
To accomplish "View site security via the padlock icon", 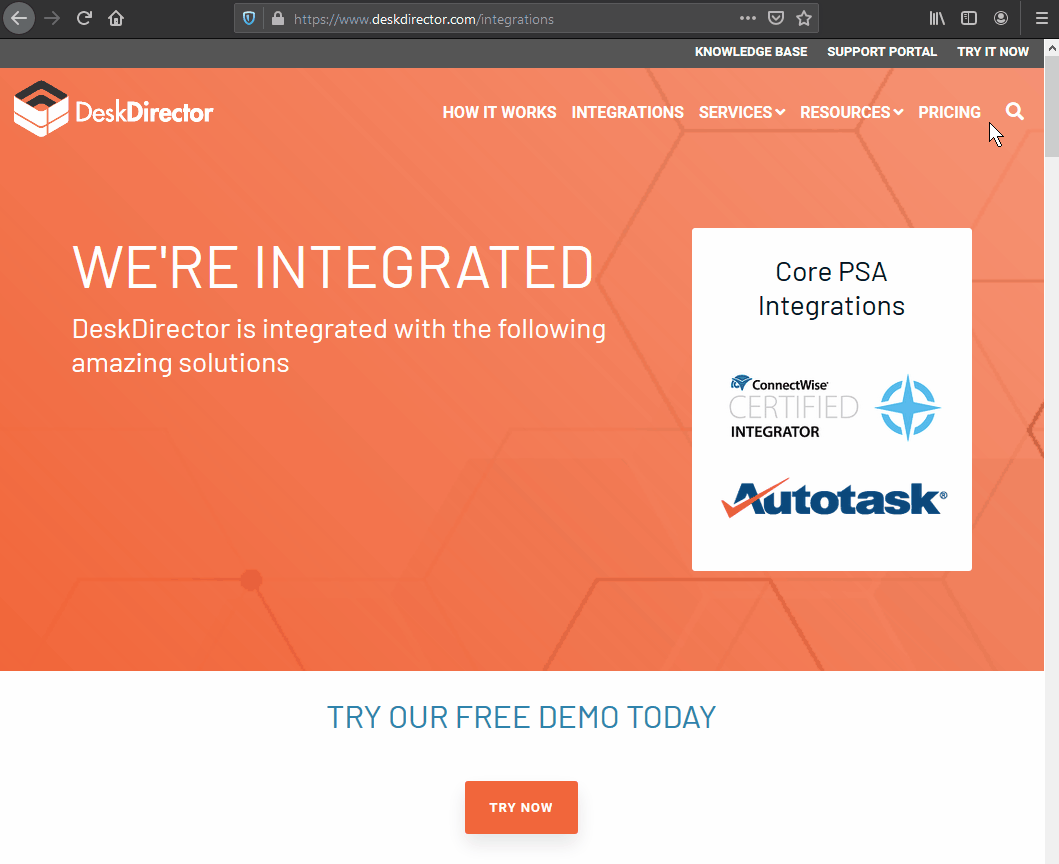I will pos(278,19).
